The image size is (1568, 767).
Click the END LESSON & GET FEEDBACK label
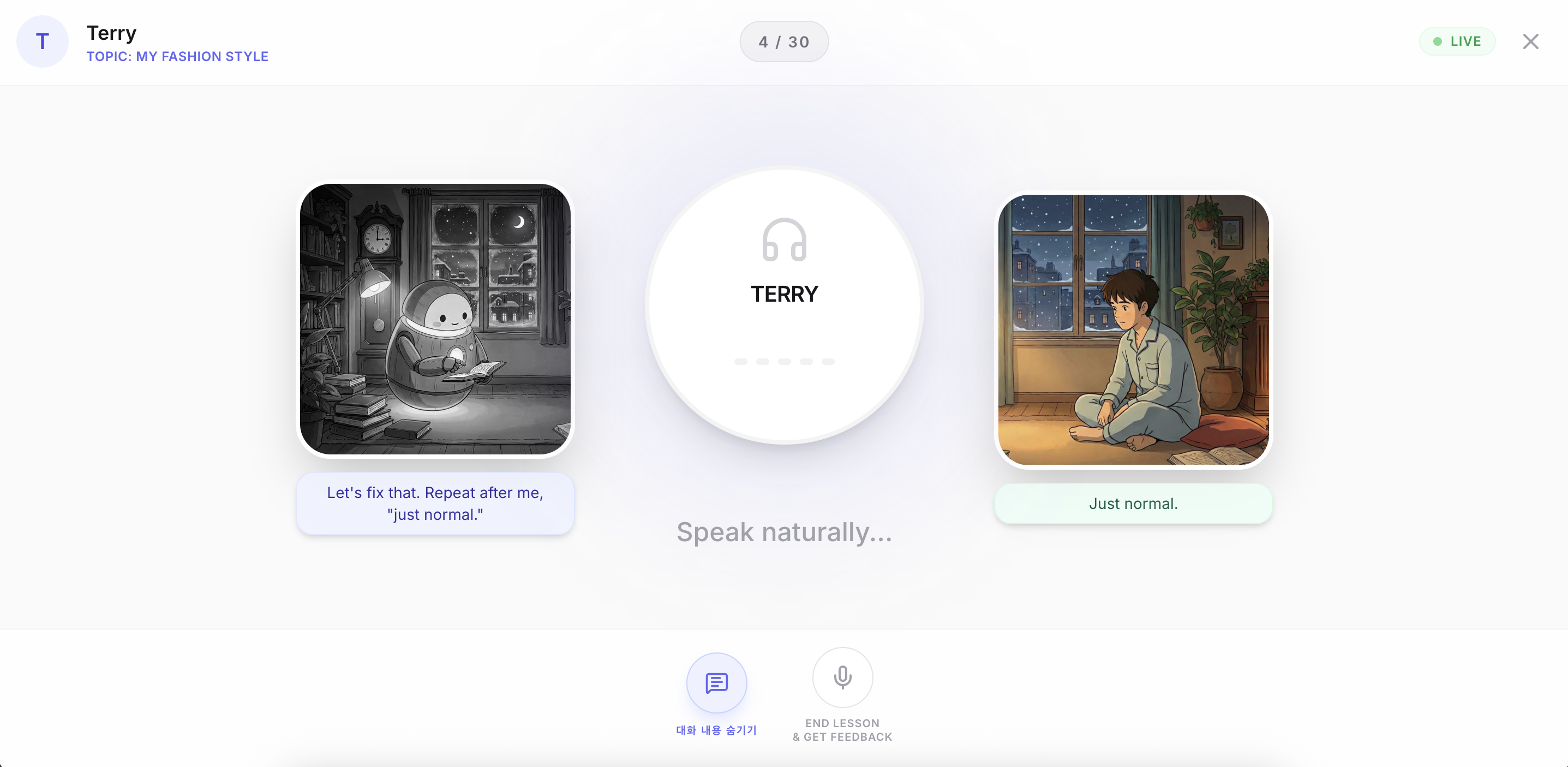[842, 730]
